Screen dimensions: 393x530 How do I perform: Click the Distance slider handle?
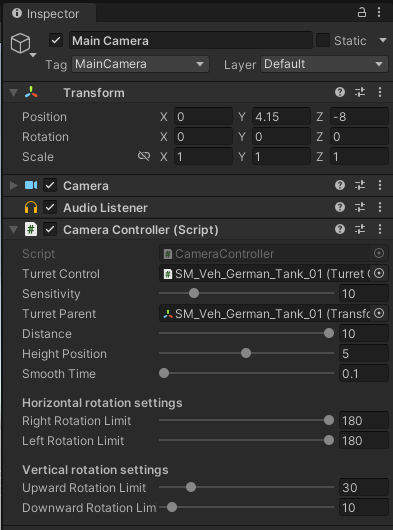[x=329, y=333]
